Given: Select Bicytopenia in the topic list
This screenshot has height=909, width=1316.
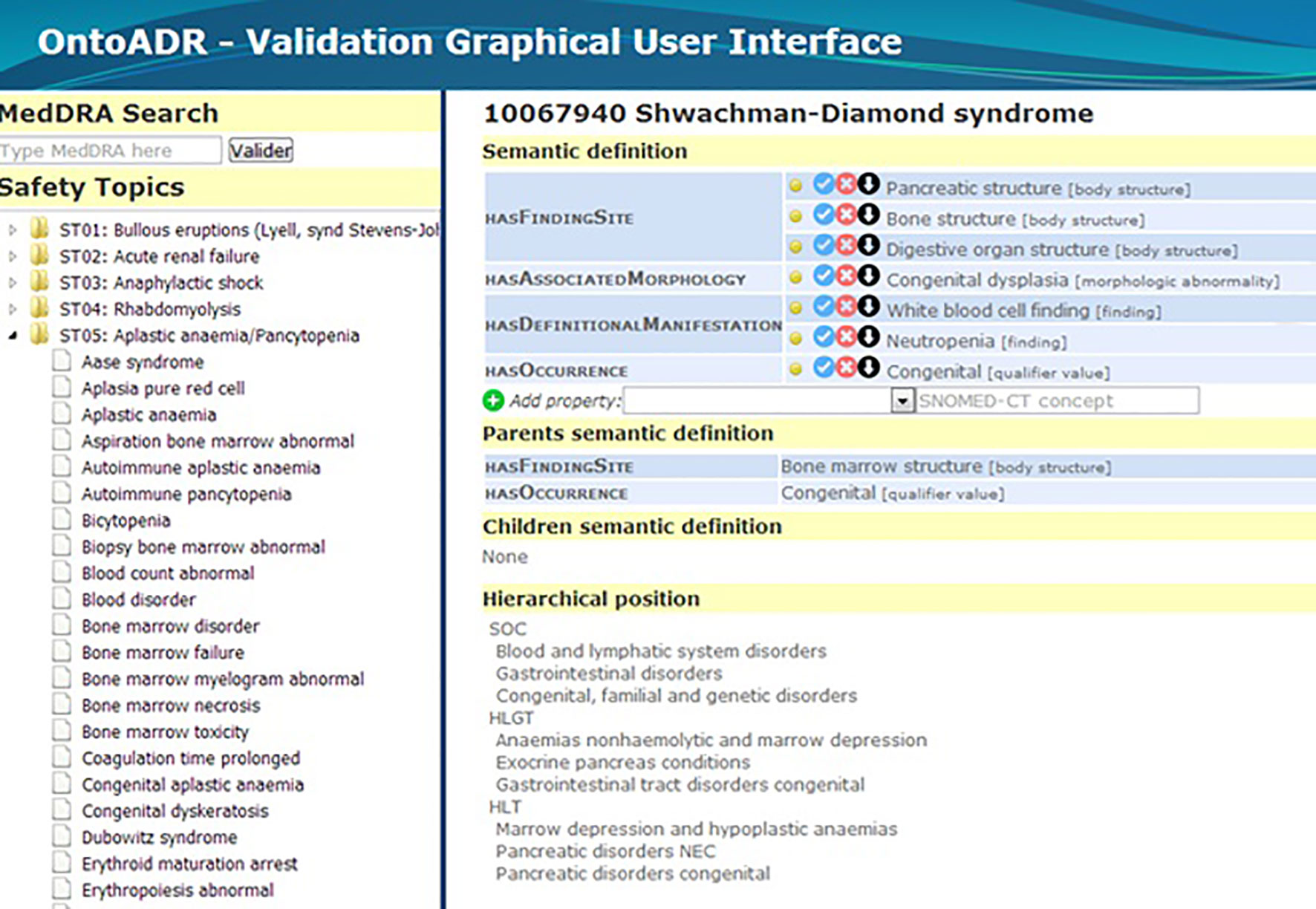Looking at the screenshot, I should point(126,521).
